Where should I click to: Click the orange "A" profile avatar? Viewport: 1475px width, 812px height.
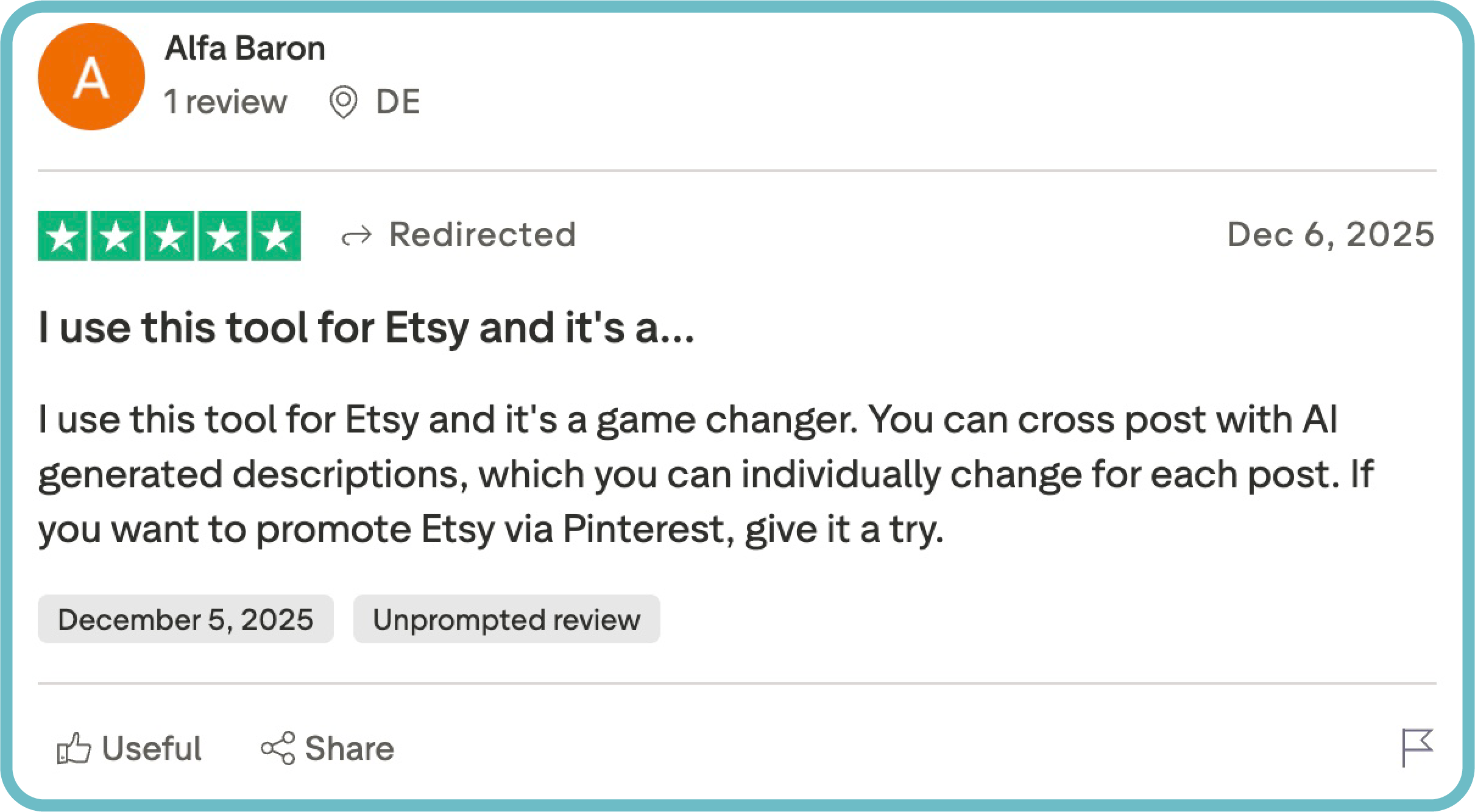point(91,77)
